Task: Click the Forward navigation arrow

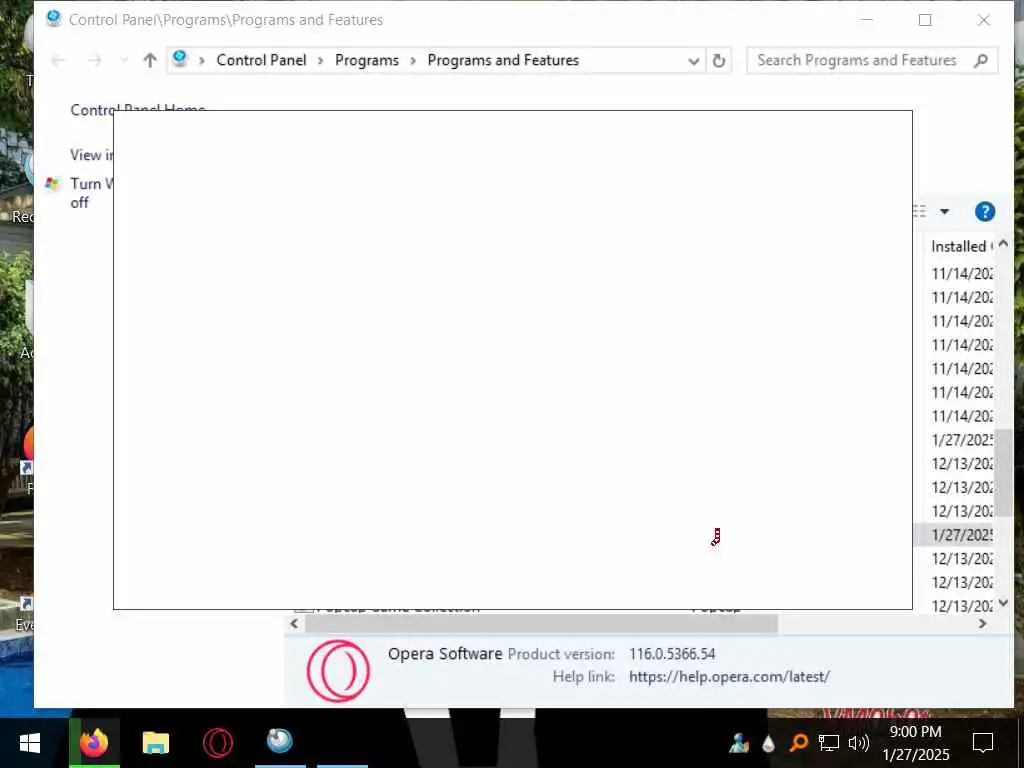Action: click(95, 61)
